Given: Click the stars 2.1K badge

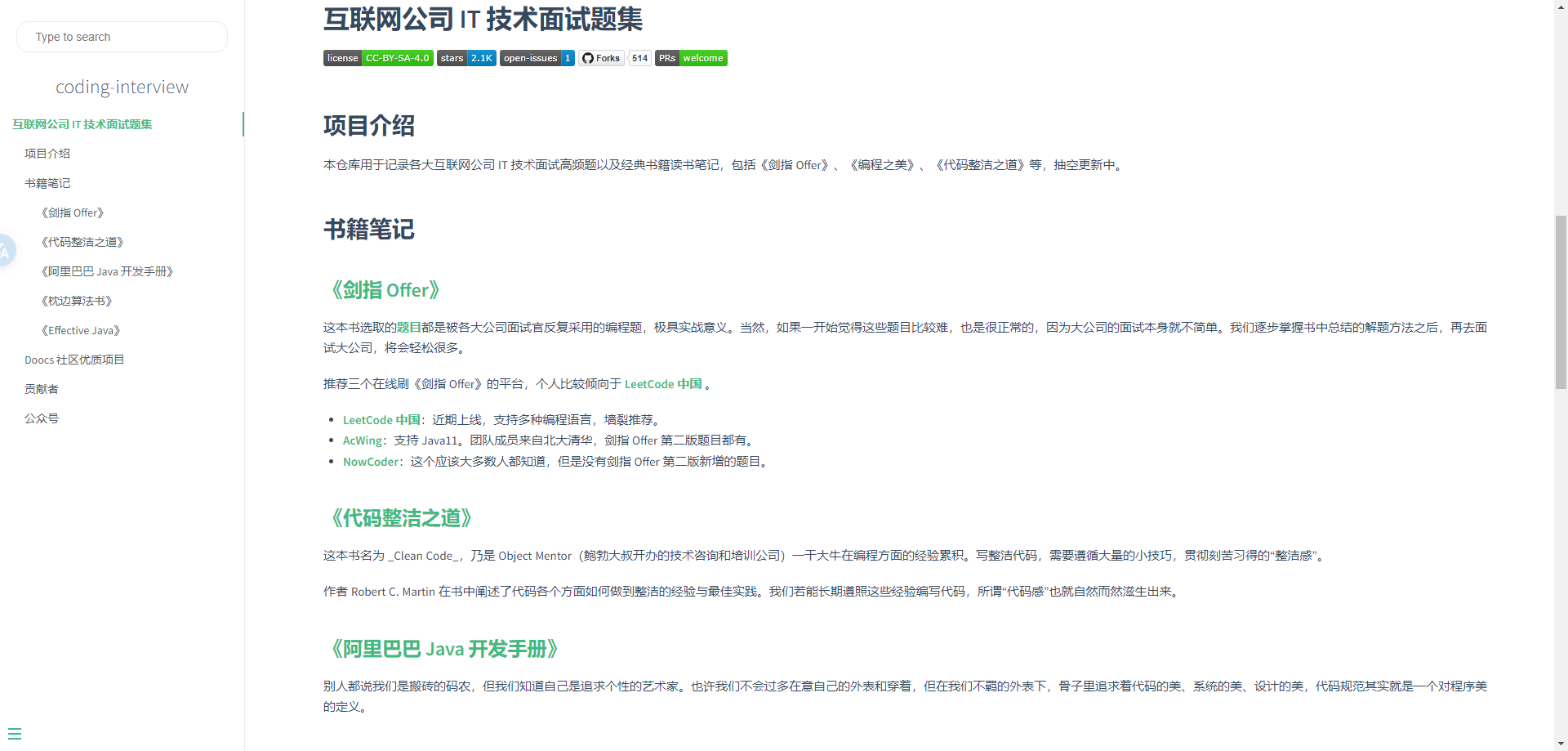Looking at the screenshot, I should 466,58.
